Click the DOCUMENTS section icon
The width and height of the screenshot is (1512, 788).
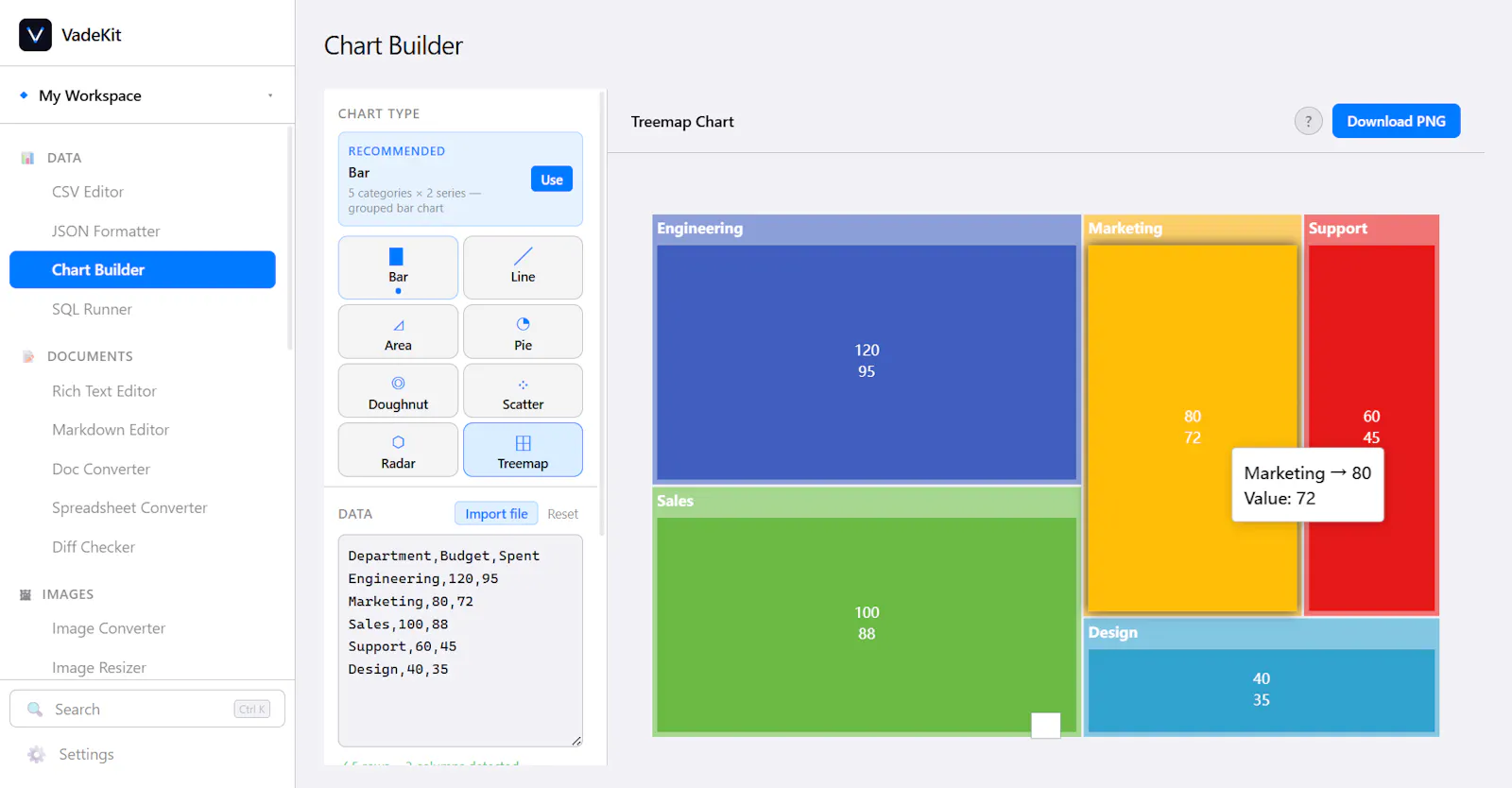pos(27,356)
